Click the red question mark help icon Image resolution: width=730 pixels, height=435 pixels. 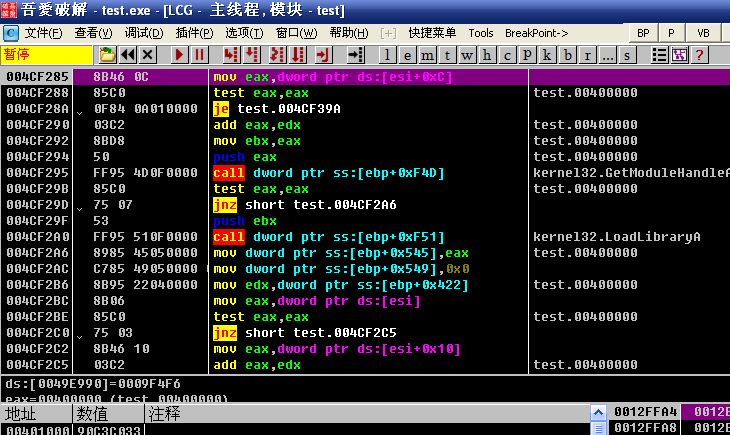699,55
